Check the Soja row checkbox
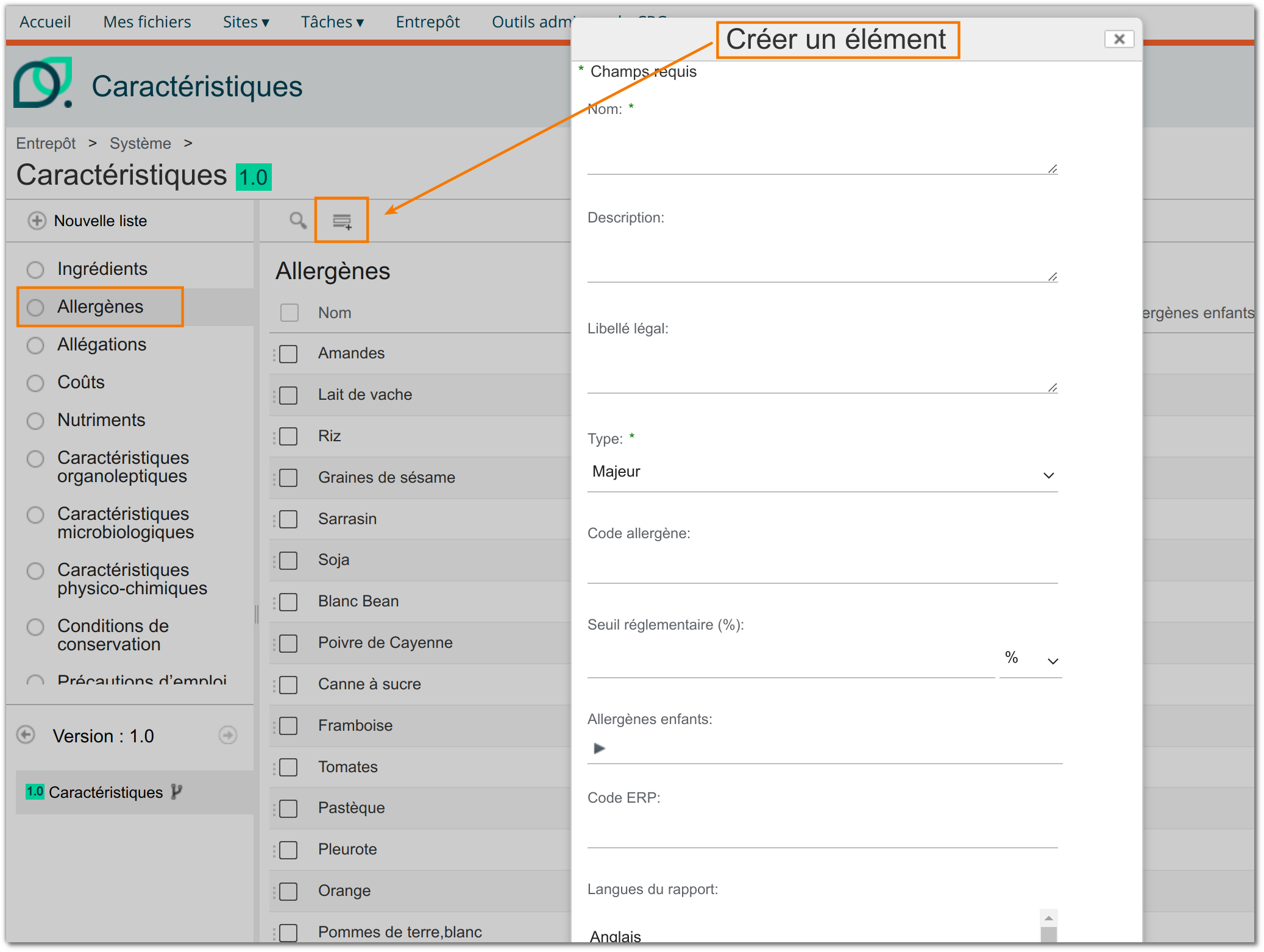 [288, 561]
